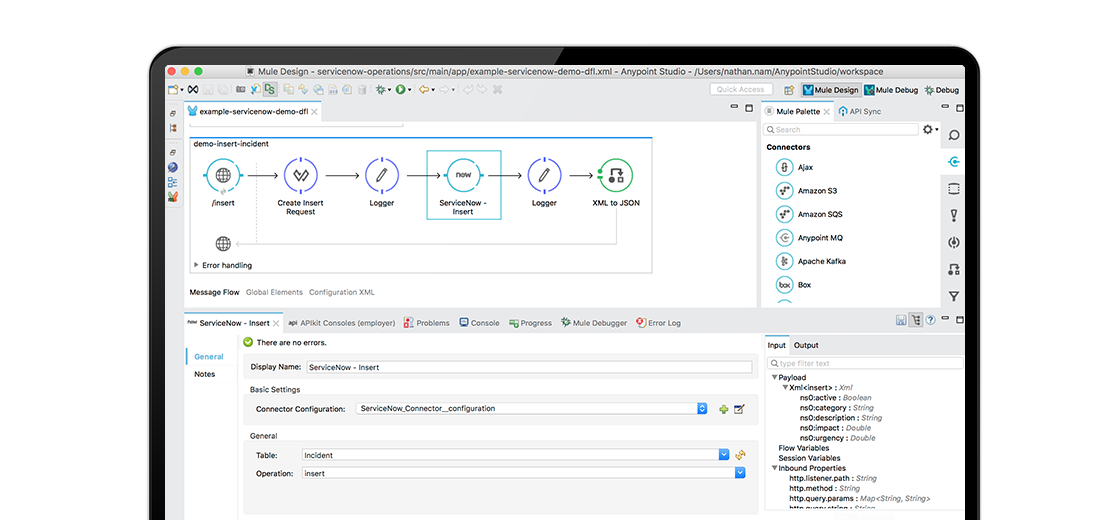The width and height of the screenshot is (1120, 520).
Task: Open the Run button dropdown arrow
Action: click(x=409, y=90)
